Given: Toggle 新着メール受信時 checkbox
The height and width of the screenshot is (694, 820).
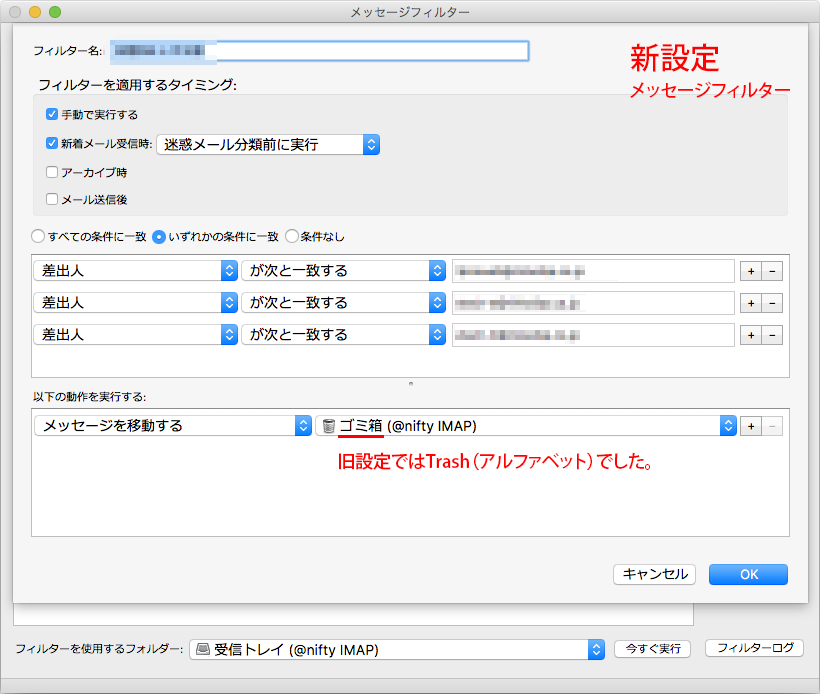Looking at the screenshot, I should [x=52, y=144].
